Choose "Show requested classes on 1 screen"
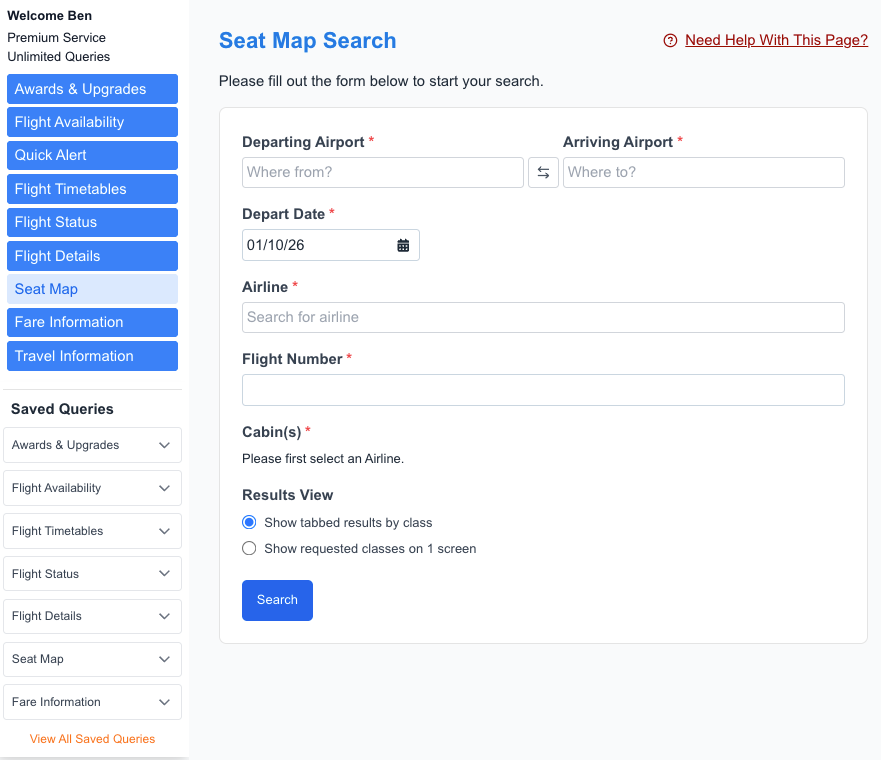The height and width of the screenshot is (760, 881). [x=249, y=548]
